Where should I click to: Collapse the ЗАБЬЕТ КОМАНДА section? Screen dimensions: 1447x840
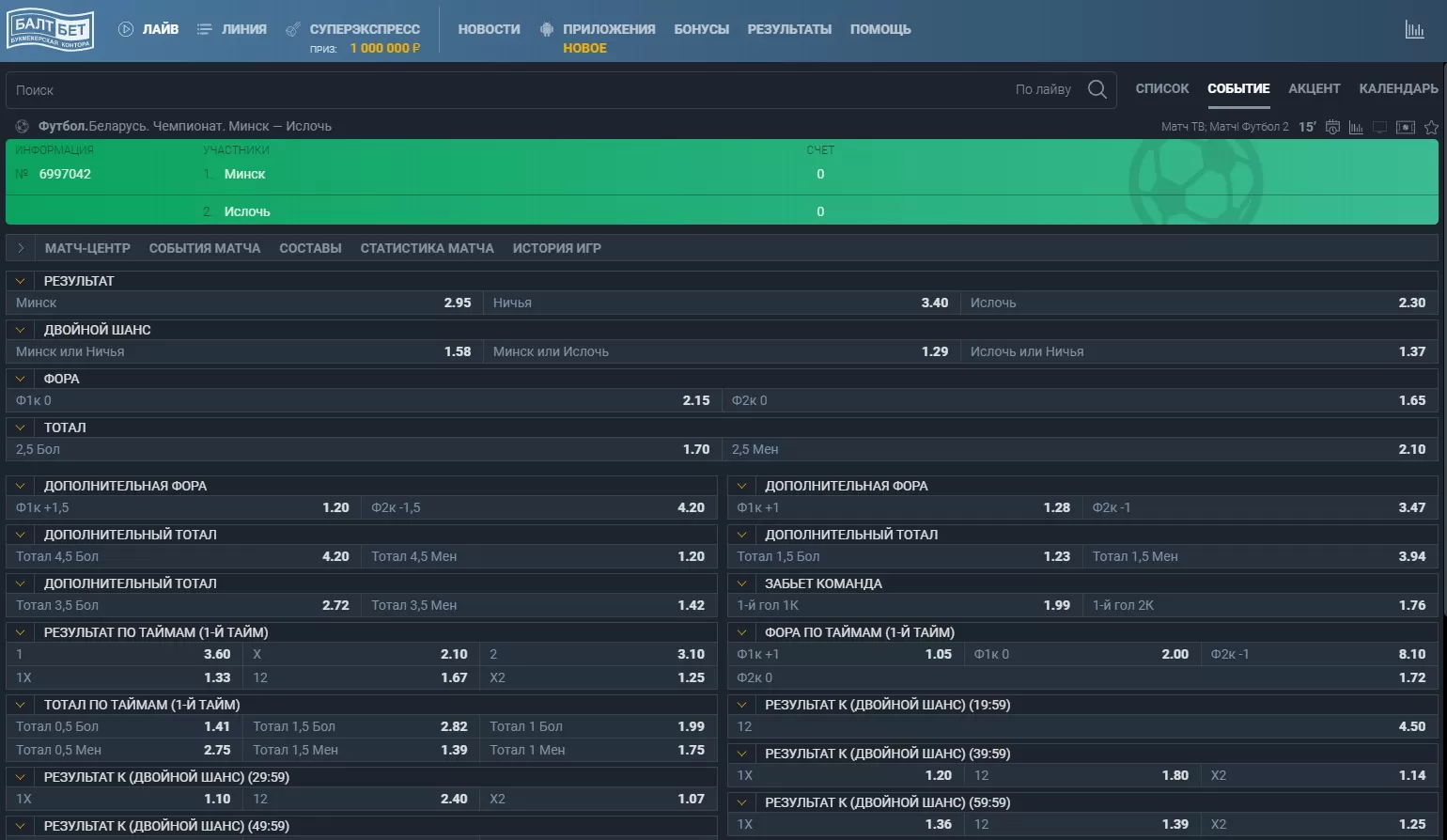pyautogui.click(x=741, y=583)
